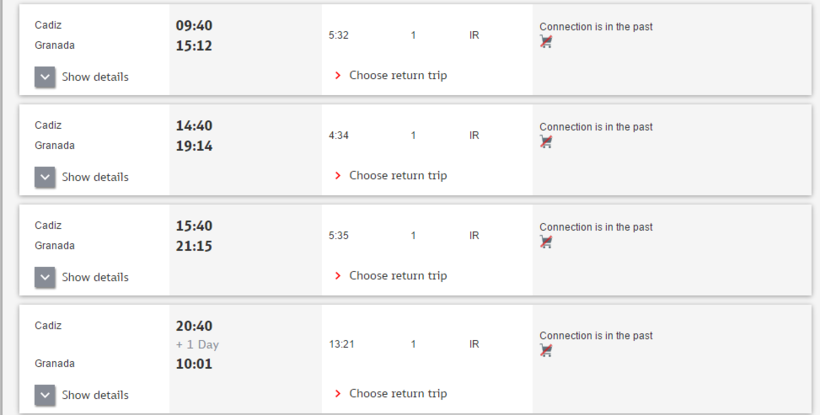Click the crossed-out cart icon for 15:40 connection

(x=546, y=242)
